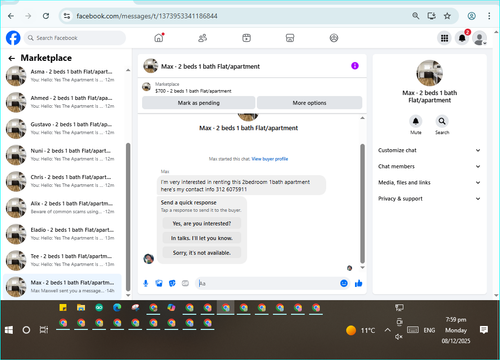Open the Windows Start button
This screenshot has width=500, height=360.
(x=9, y=330)
